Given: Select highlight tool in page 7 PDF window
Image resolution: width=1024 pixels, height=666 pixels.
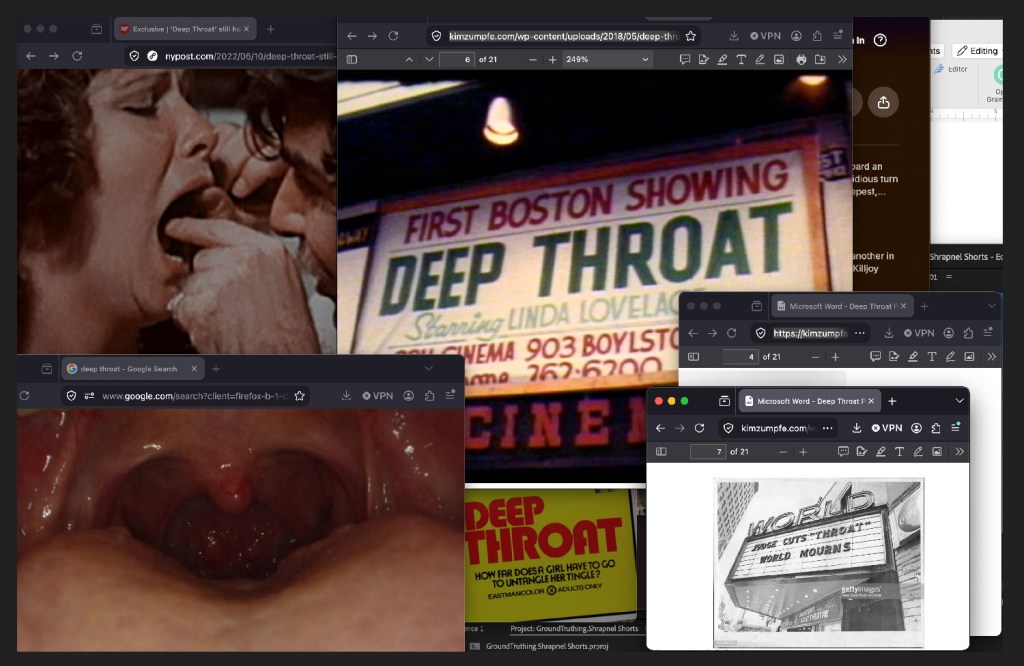Looking at the screenshot, I should 881,451.
